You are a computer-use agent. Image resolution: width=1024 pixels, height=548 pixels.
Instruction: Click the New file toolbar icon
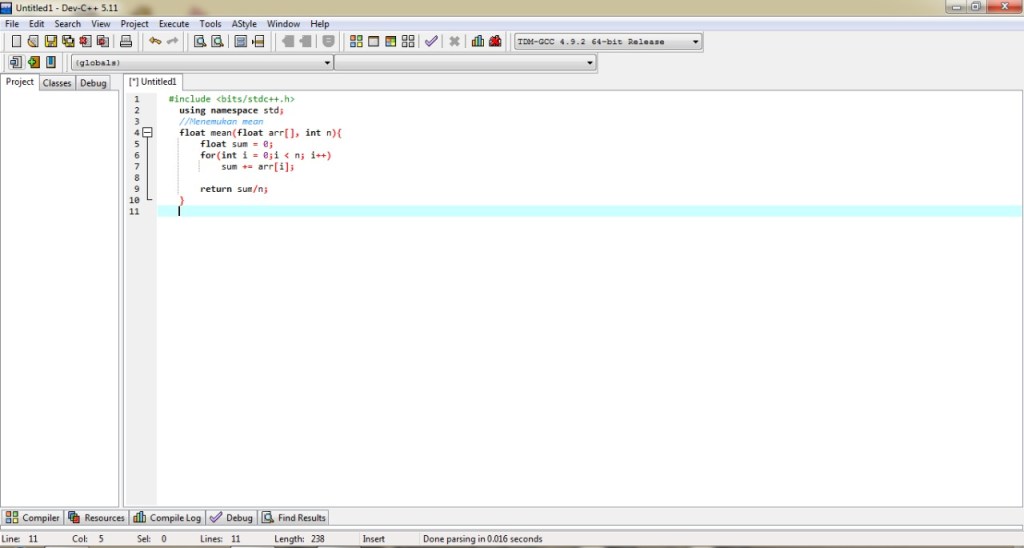(16, 42)
